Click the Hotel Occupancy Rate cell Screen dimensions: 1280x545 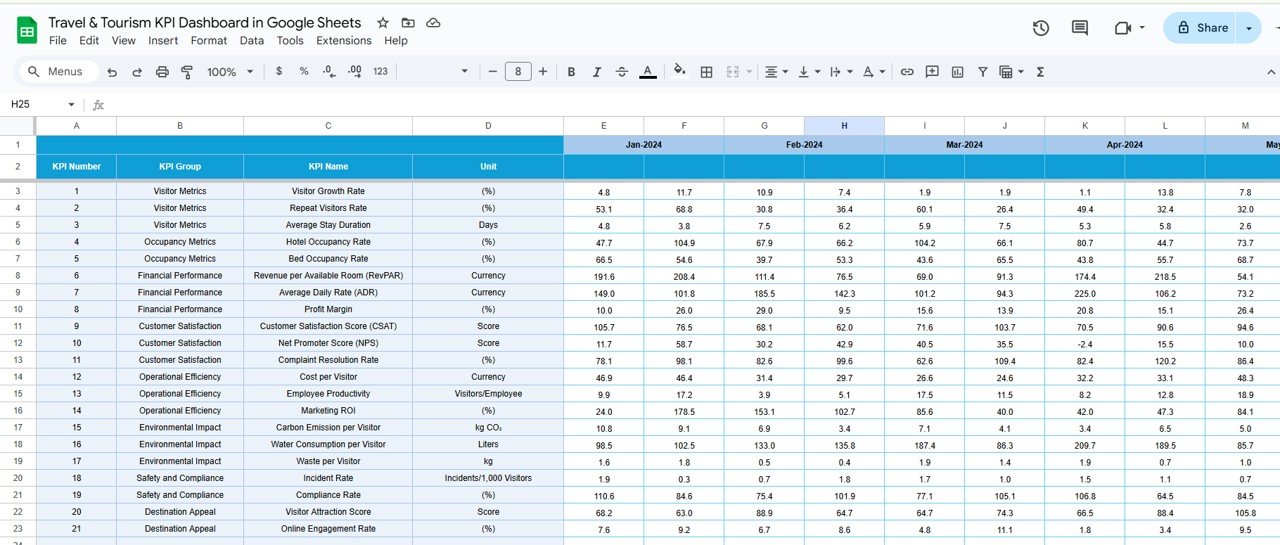point(328,242)
